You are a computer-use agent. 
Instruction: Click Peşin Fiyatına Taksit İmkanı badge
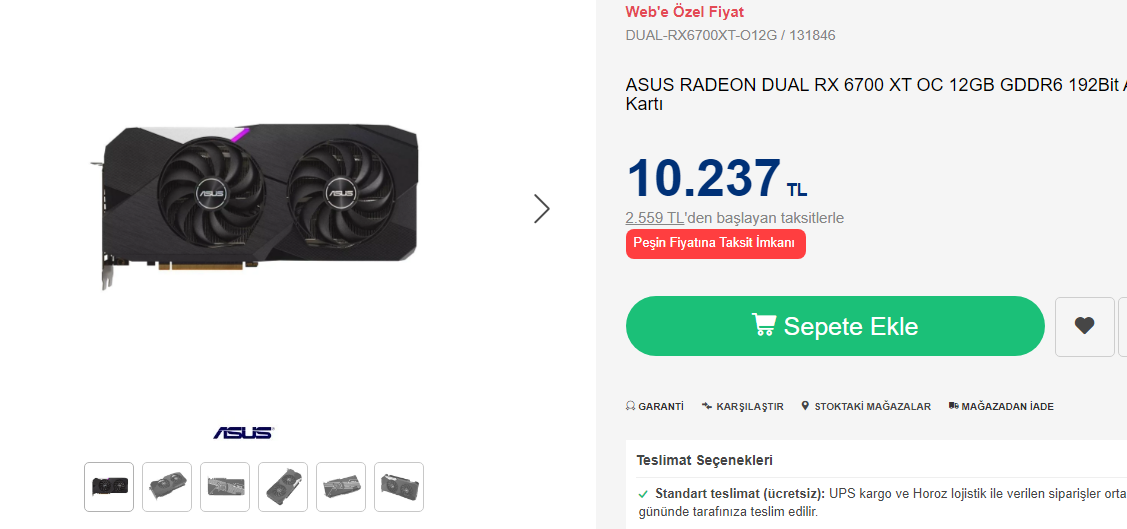[x=716, y=244]
